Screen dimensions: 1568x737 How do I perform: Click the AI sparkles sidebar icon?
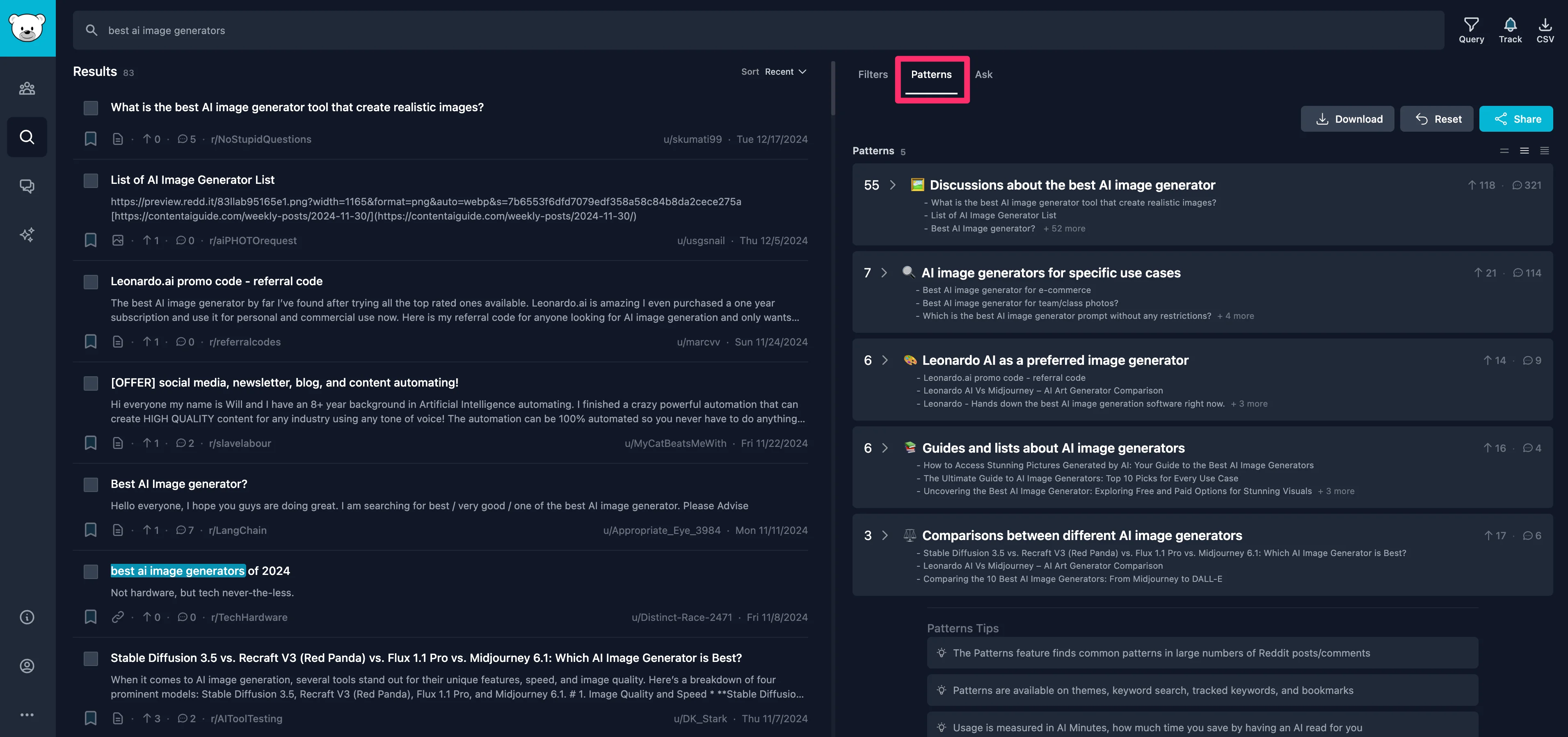click(27, 234)
